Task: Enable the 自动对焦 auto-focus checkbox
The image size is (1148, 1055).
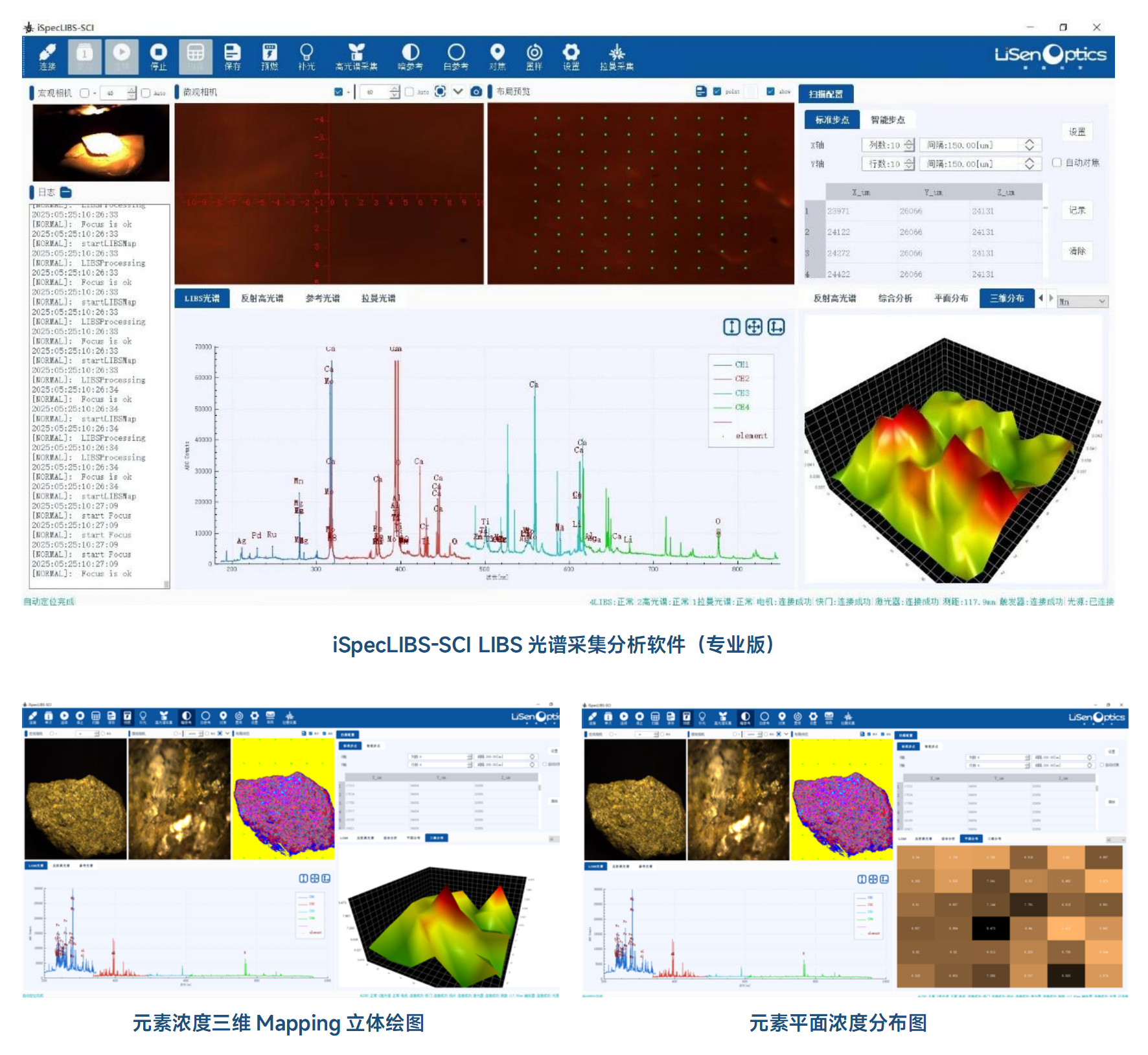Action: click(x=1057, y=163)
